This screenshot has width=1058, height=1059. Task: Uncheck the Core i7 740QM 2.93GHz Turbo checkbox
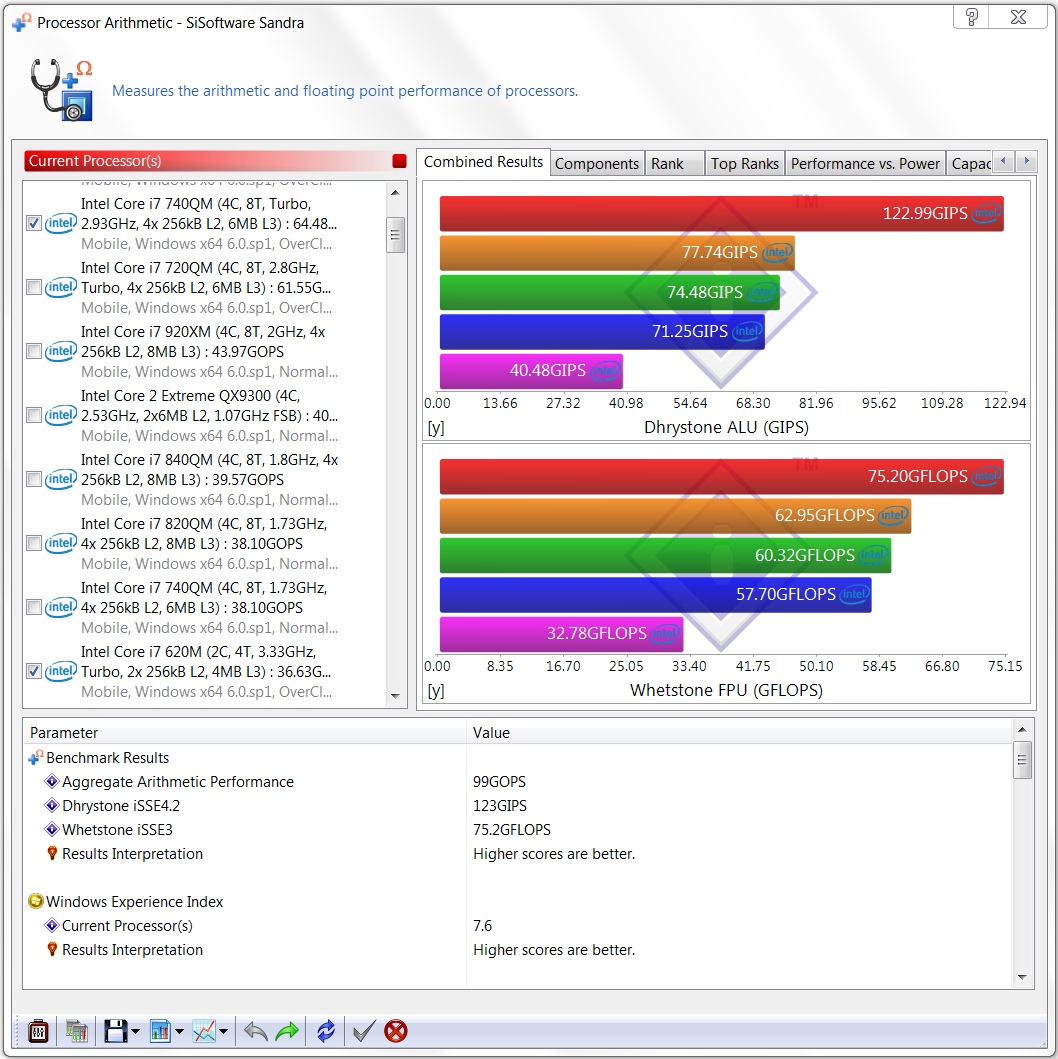point(34,223)
